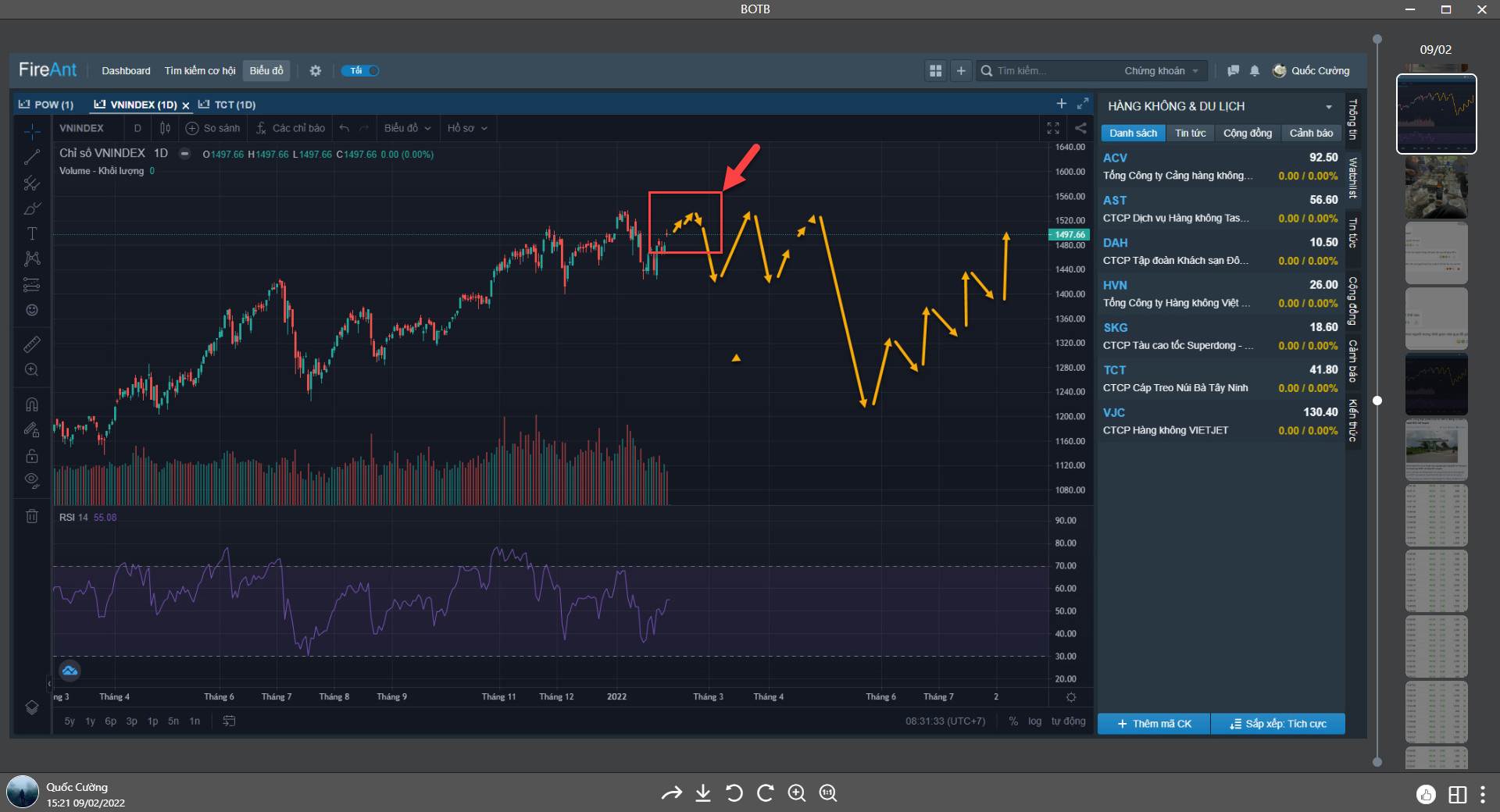The width and height of the screenshot is (1500, 812).
Task: Rotate the image clockwise
Action: (x=766, y=793)
